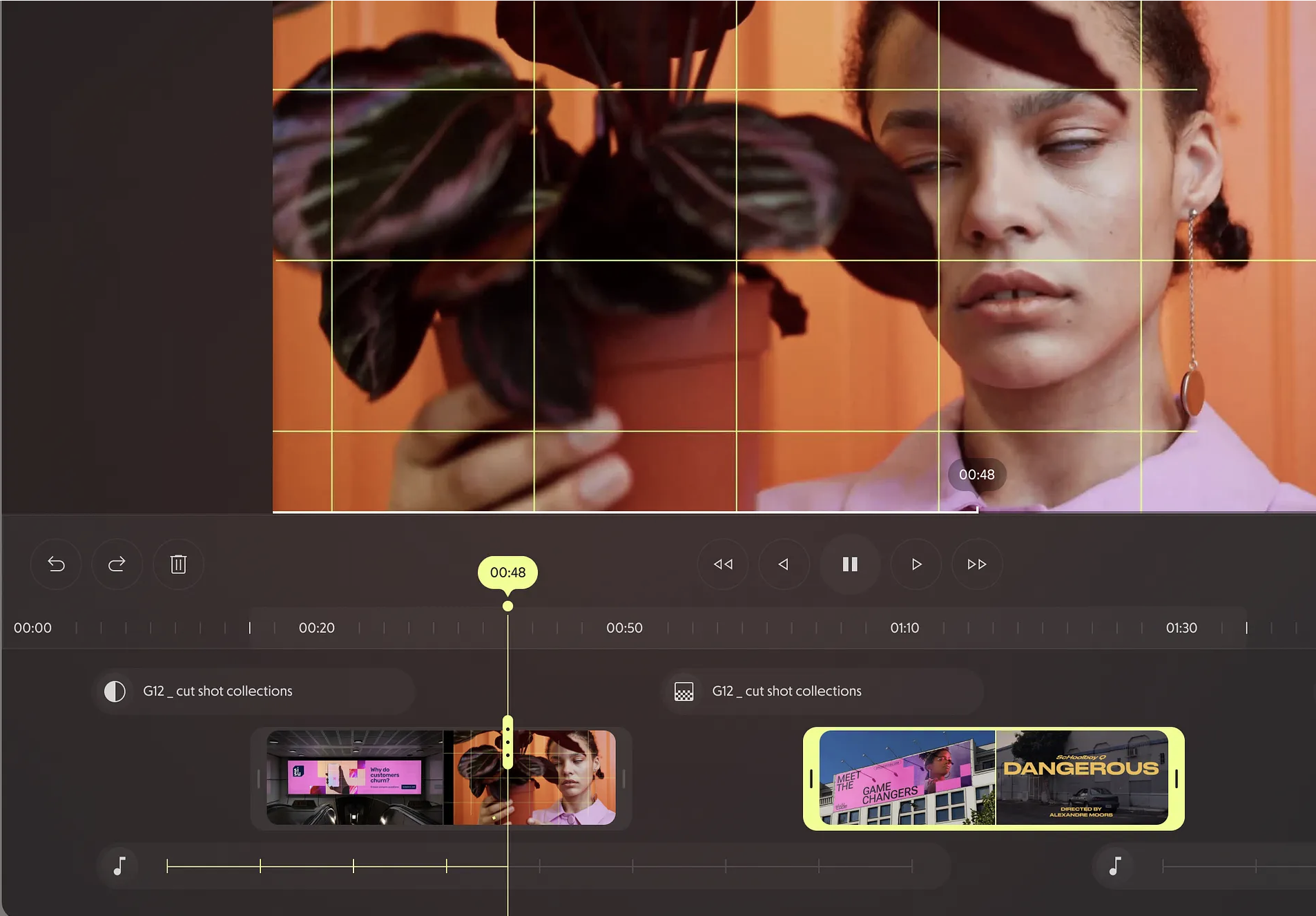Select the right 'G12 _ cut shot collections' label
Screen dimensions: 1316x916
tap(786, 691)
